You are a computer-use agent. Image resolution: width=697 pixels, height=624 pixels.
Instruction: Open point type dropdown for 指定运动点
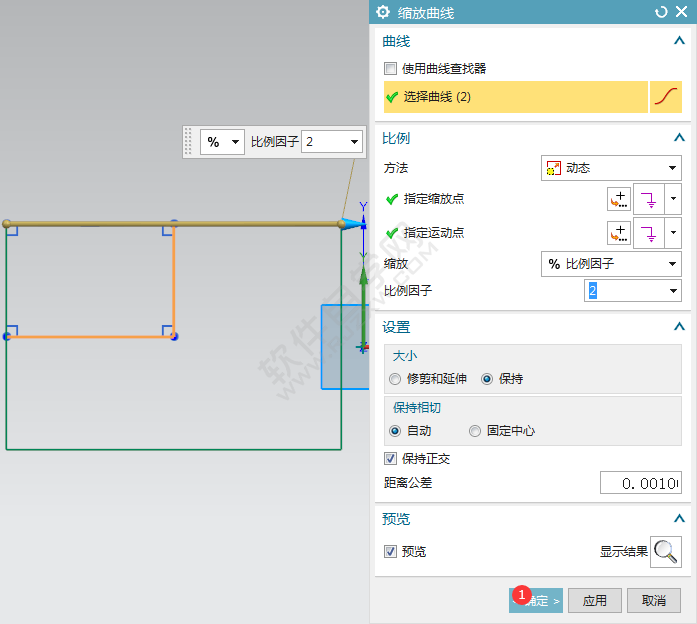[673, 233]
